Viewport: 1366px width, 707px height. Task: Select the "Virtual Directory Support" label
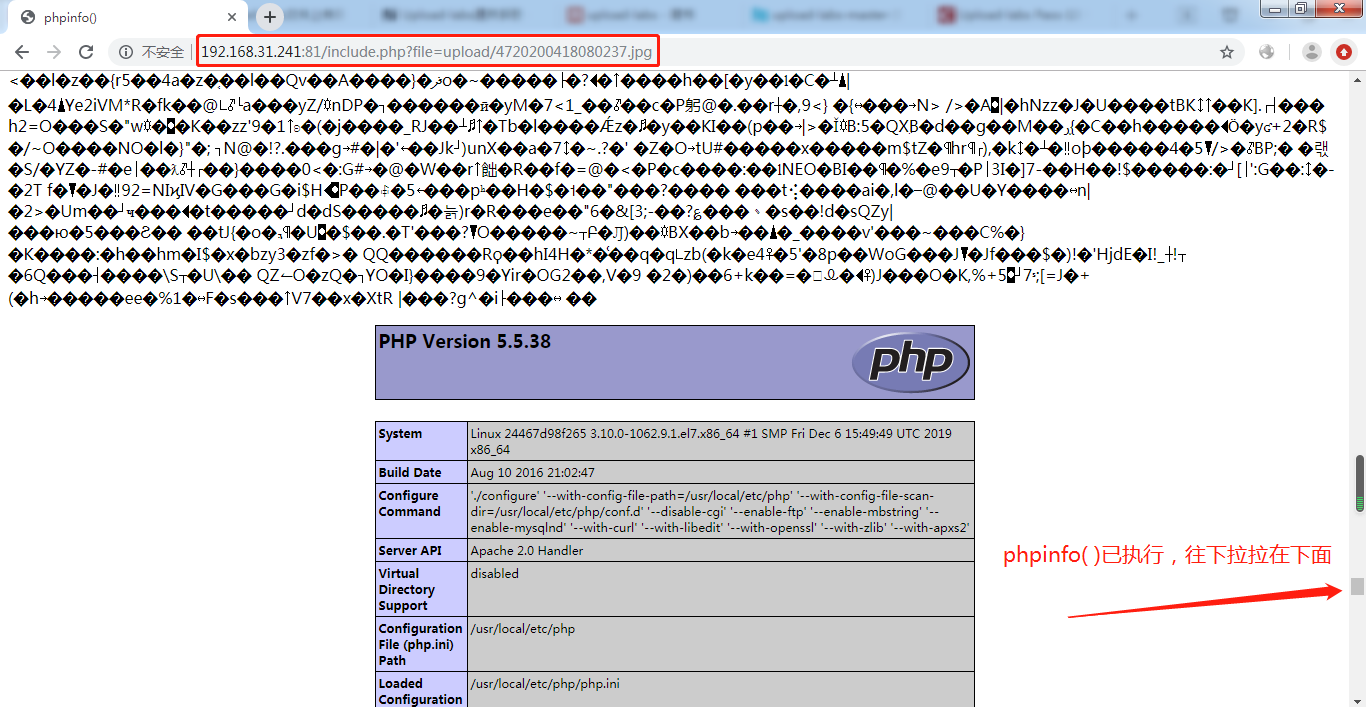point(405,589)
